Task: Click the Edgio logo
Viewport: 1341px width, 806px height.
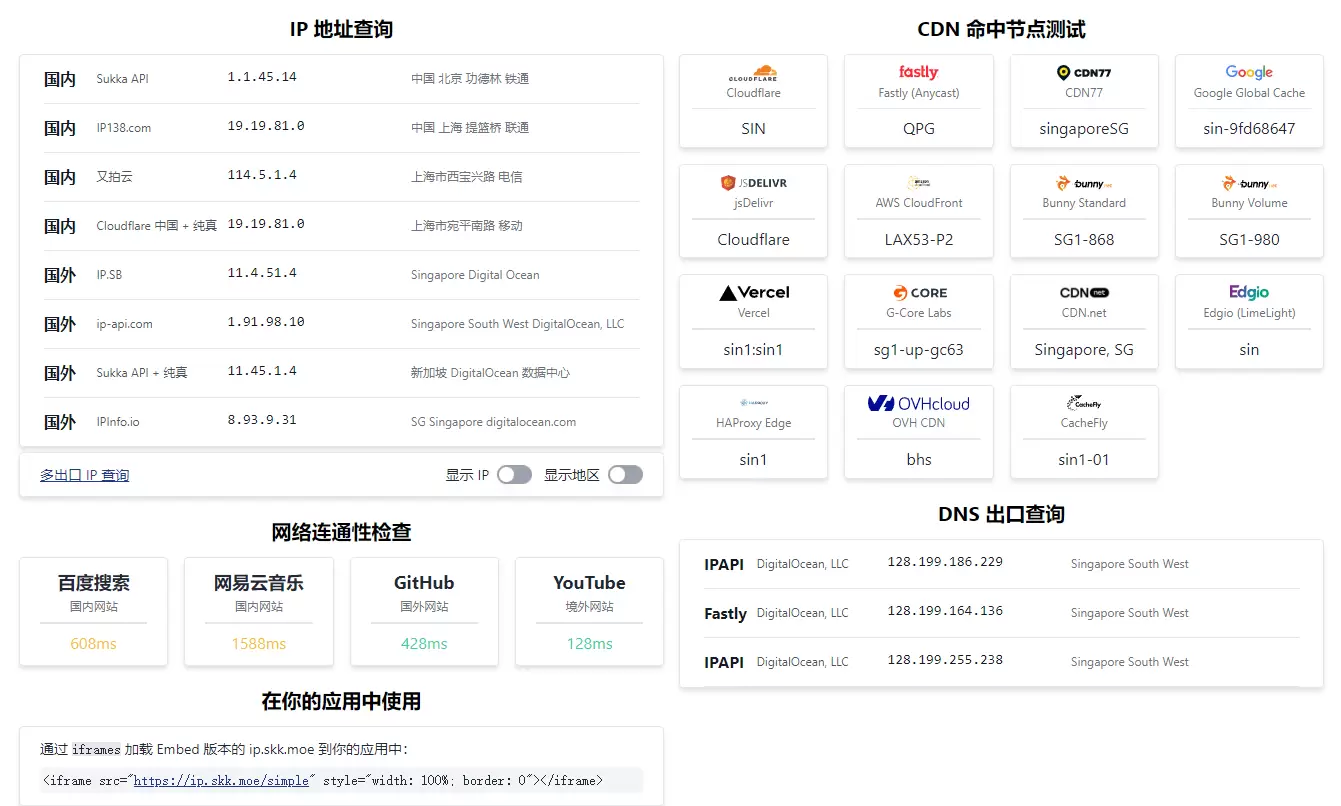Action: 1249,293
